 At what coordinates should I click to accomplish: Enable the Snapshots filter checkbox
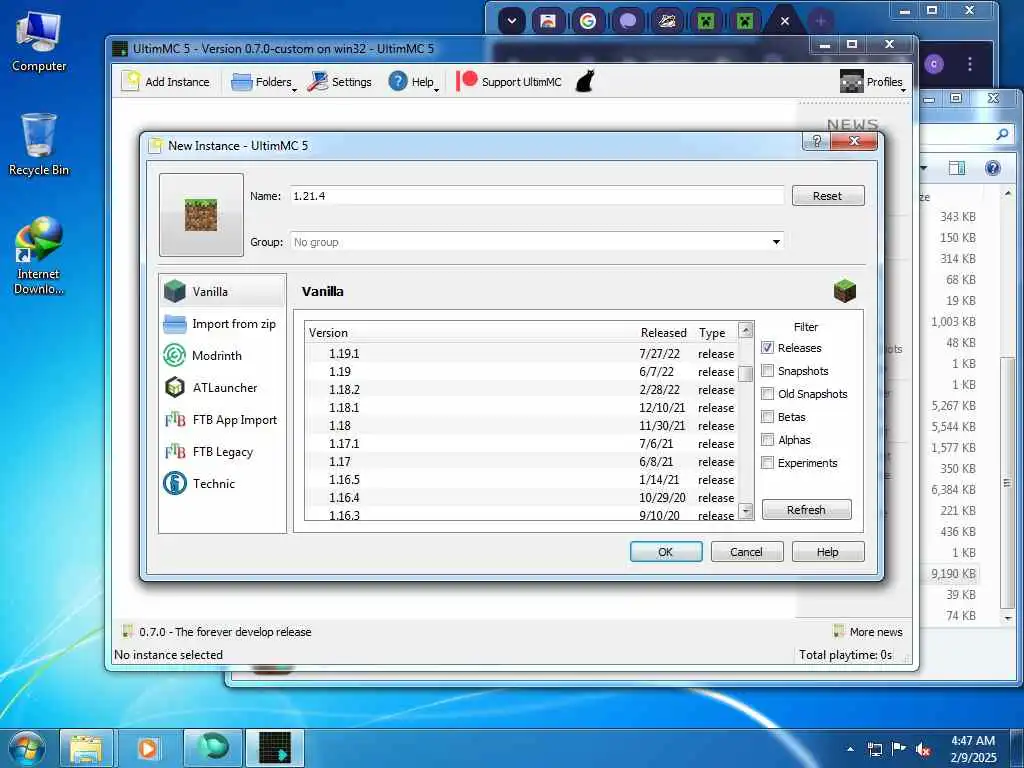pos(767,371)
